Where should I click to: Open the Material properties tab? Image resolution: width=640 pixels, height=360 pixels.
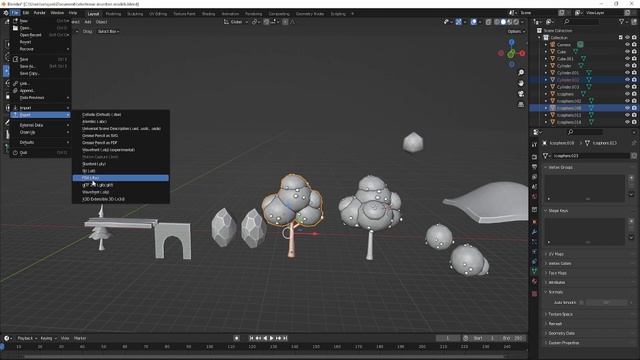coord(534,281)
